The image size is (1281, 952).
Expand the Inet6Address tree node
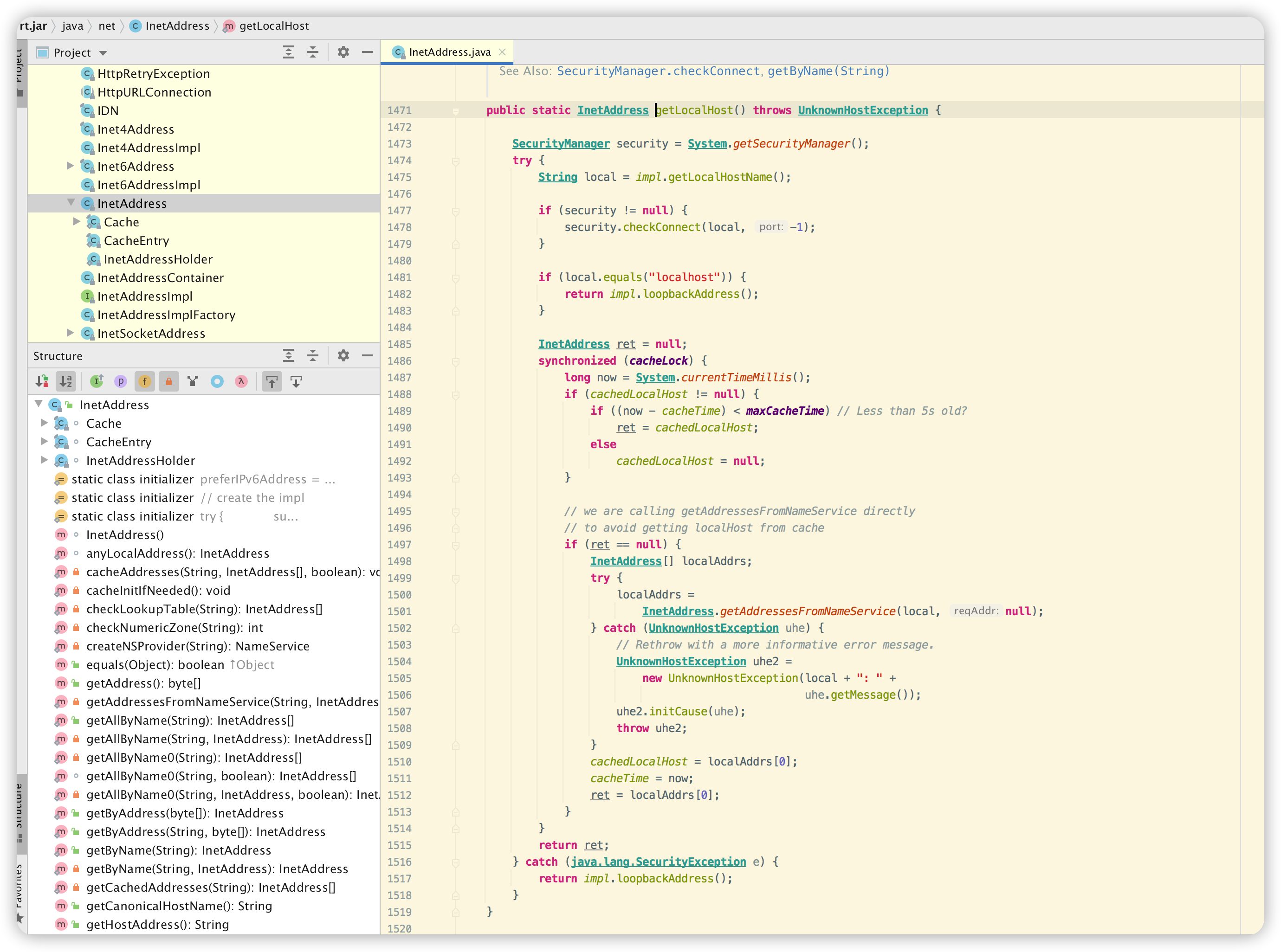[71, 166]
